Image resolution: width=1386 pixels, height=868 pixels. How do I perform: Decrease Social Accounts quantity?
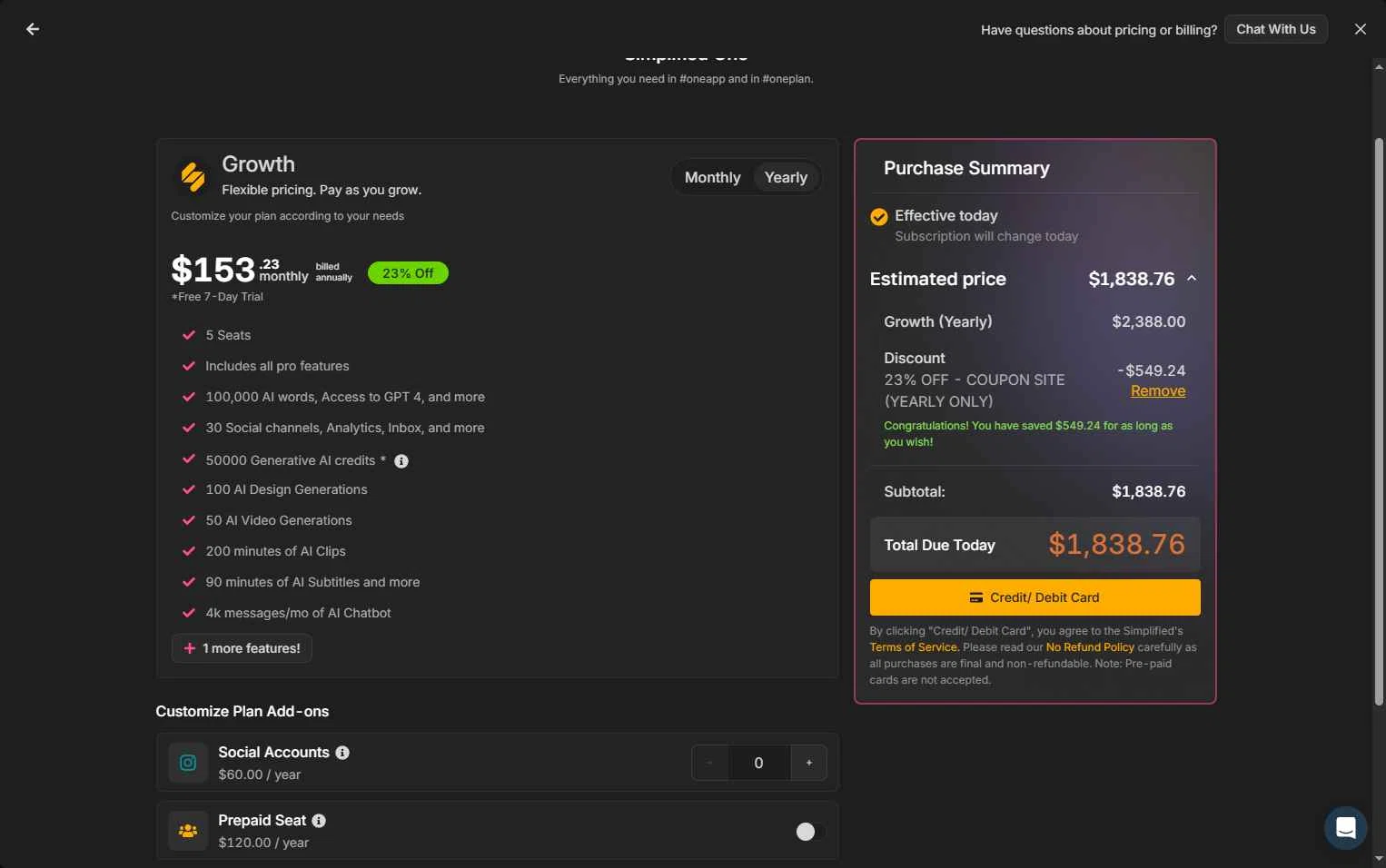tap(709, 763)
